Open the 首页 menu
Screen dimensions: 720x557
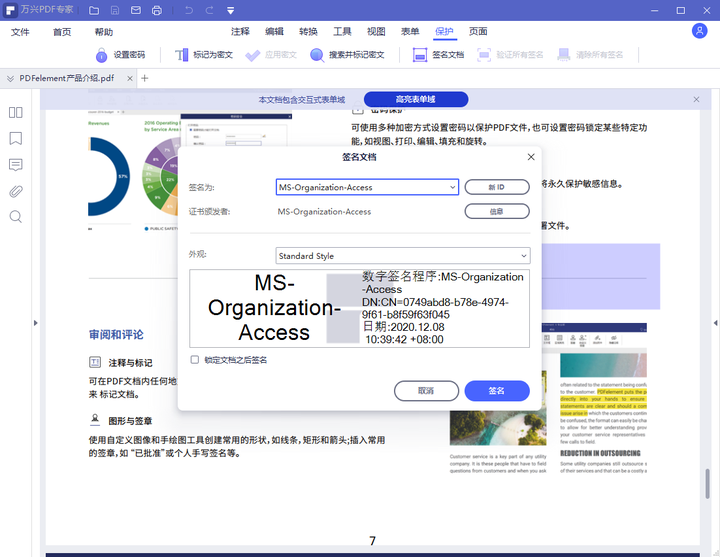[62, 32]
